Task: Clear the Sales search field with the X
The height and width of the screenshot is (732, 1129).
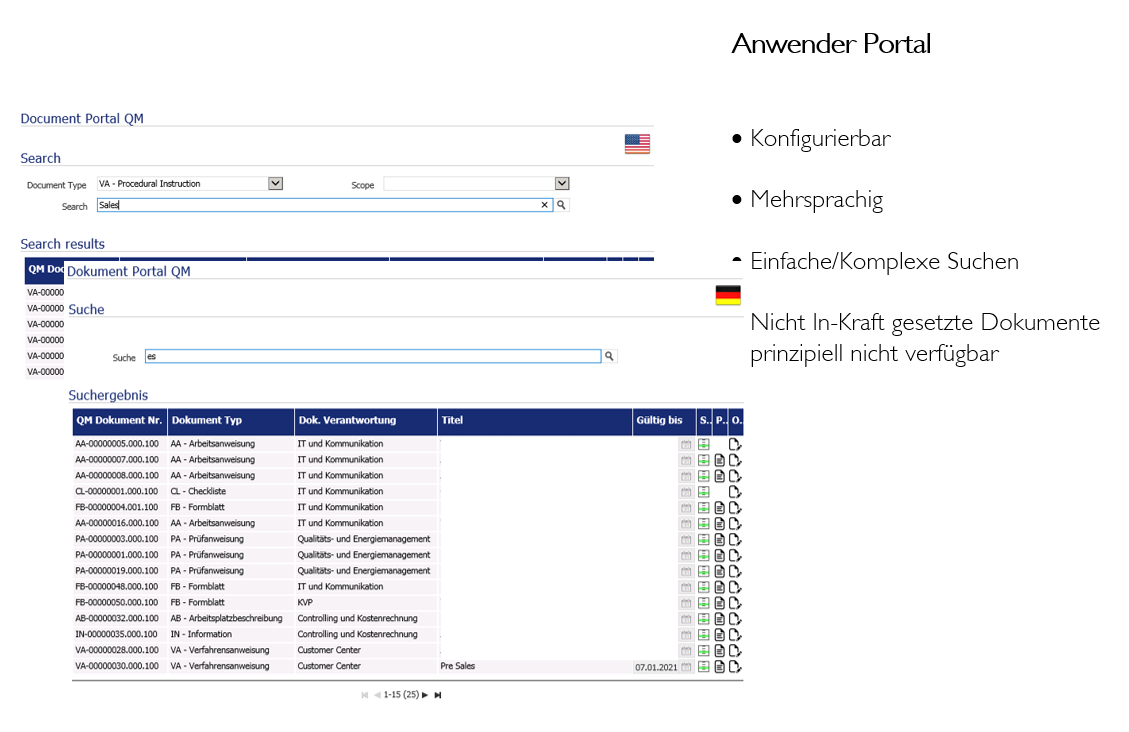Action: (544, 205)
